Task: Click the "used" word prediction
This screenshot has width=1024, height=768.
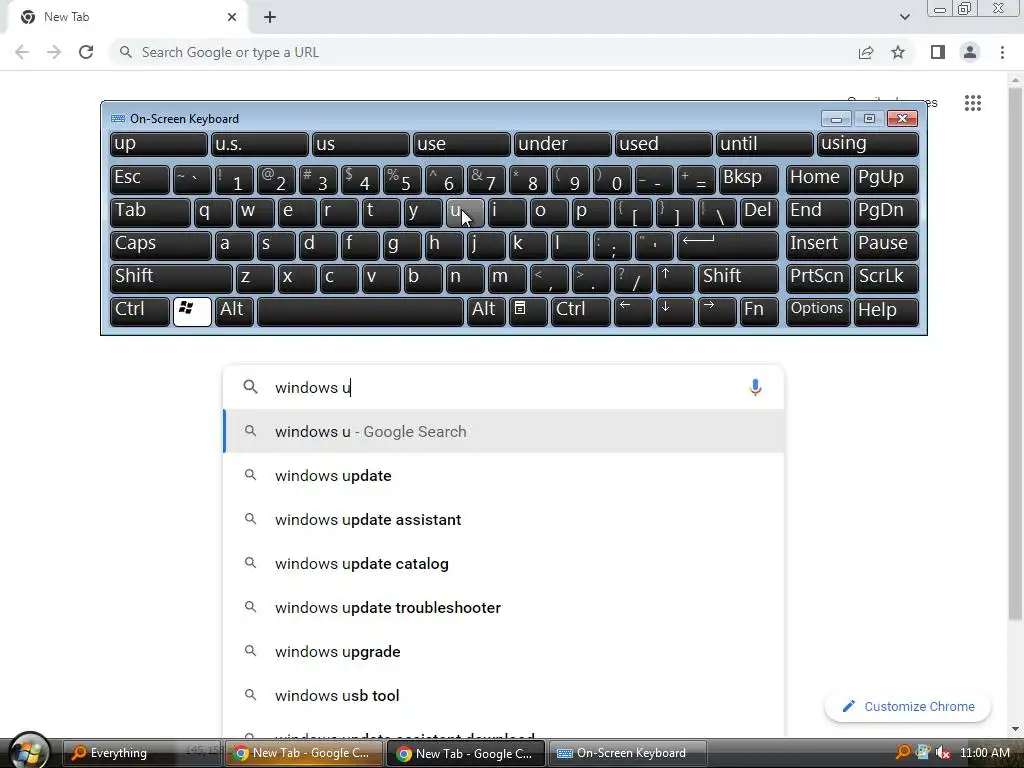Action: click(664, 144)
